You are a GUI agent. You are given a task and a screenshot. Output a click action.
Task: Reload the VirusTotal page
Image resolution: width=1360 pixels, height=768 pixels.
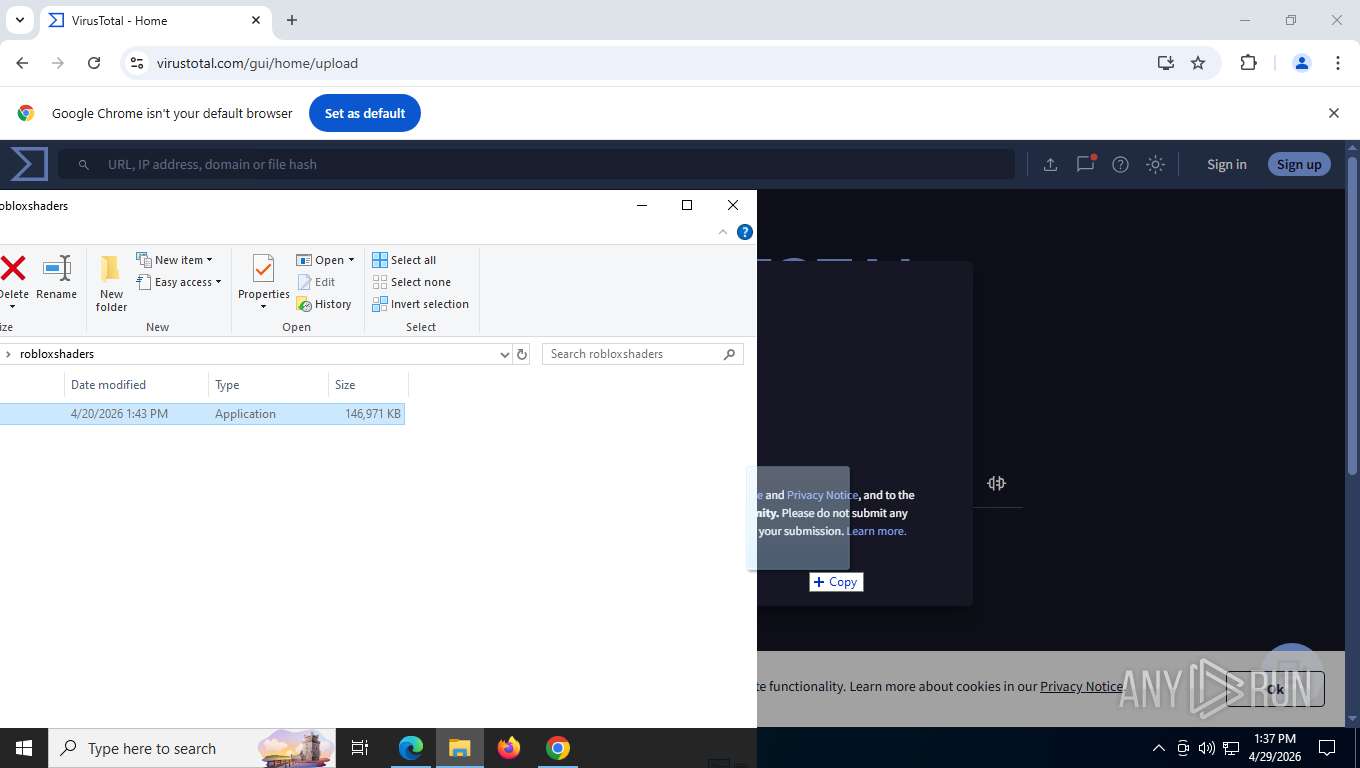[94, 63]
